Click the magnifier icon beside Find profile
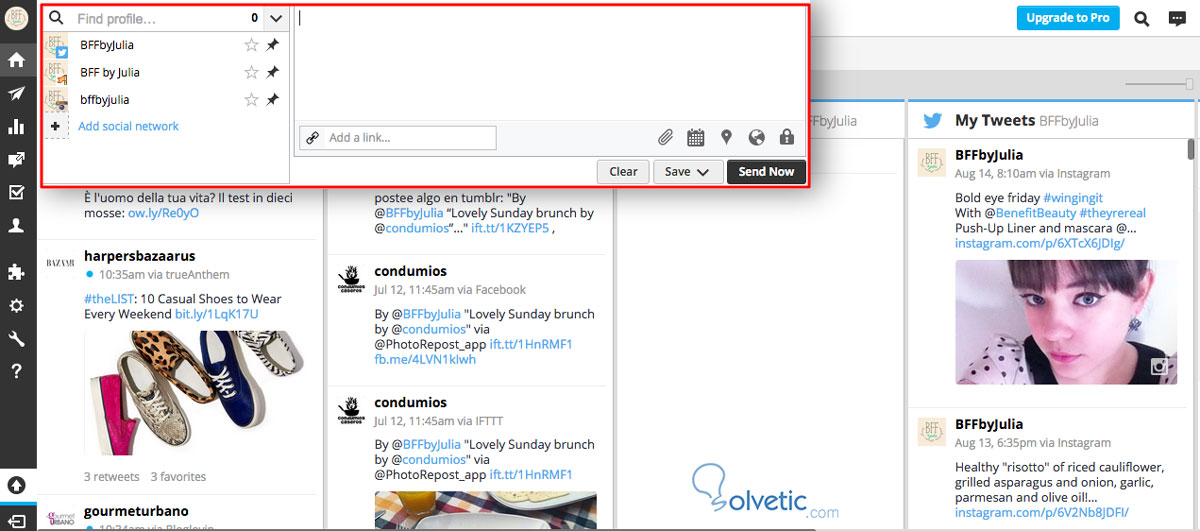Image resolution: width=1200 pixels, height=531 pixels. [57, 18]
